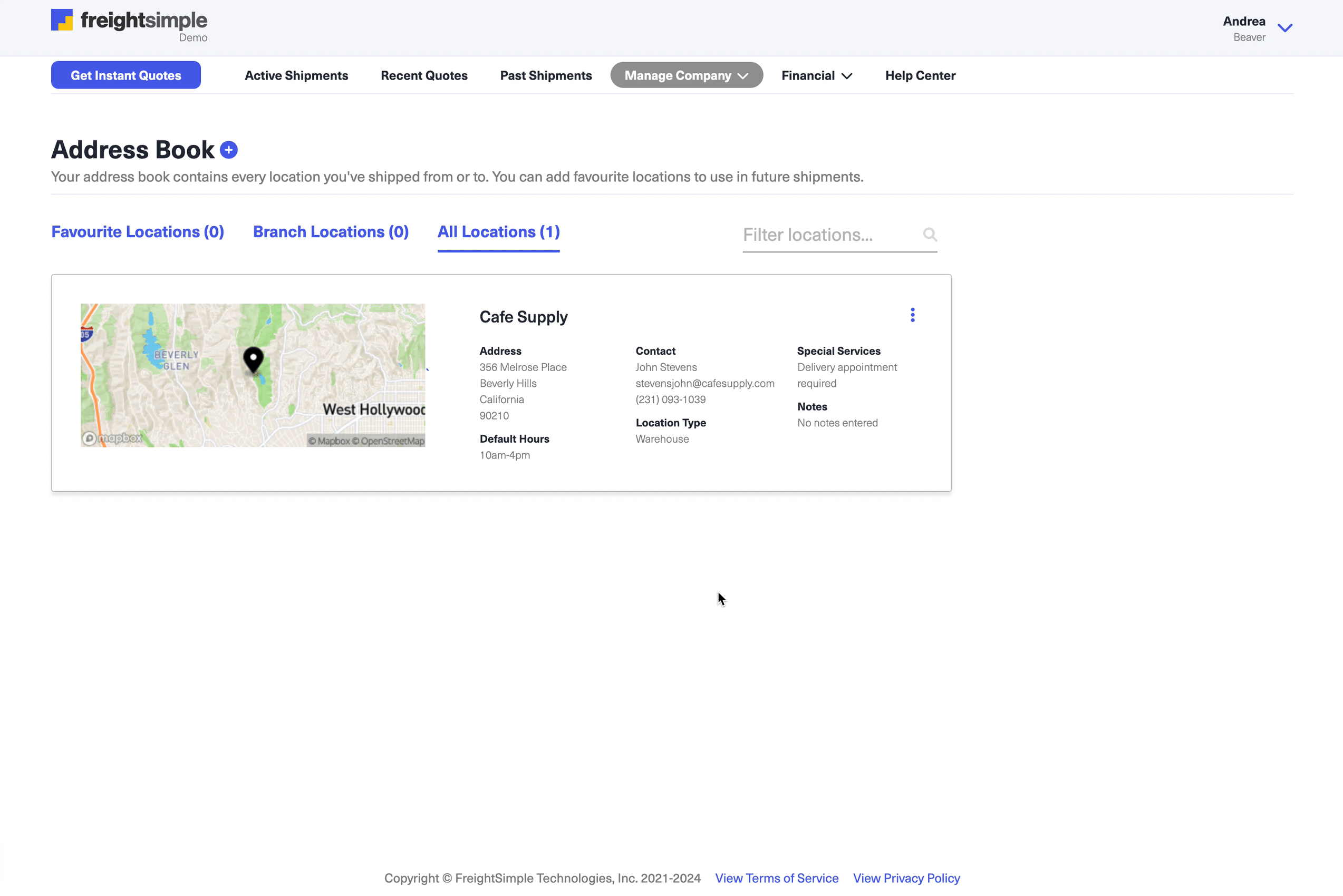The width and height of the screenshot is (1343, 896).
Task: Switch to Favourite Locations tab
Action: pos(138,232)
